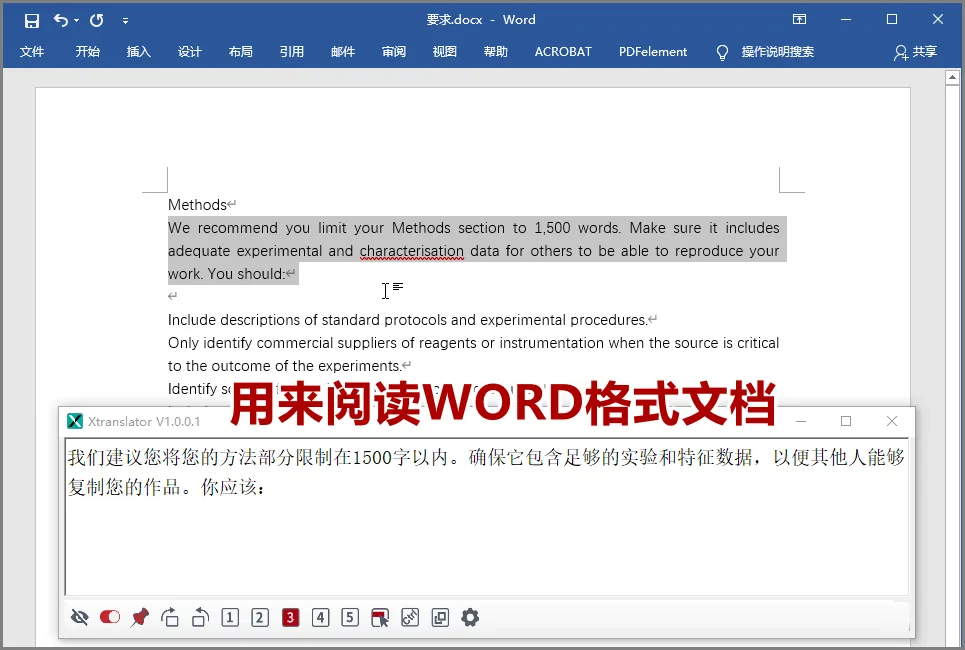Select translation engine number 4
The width and height of the screenshot is (965, 650).
(x=320, y=617)
